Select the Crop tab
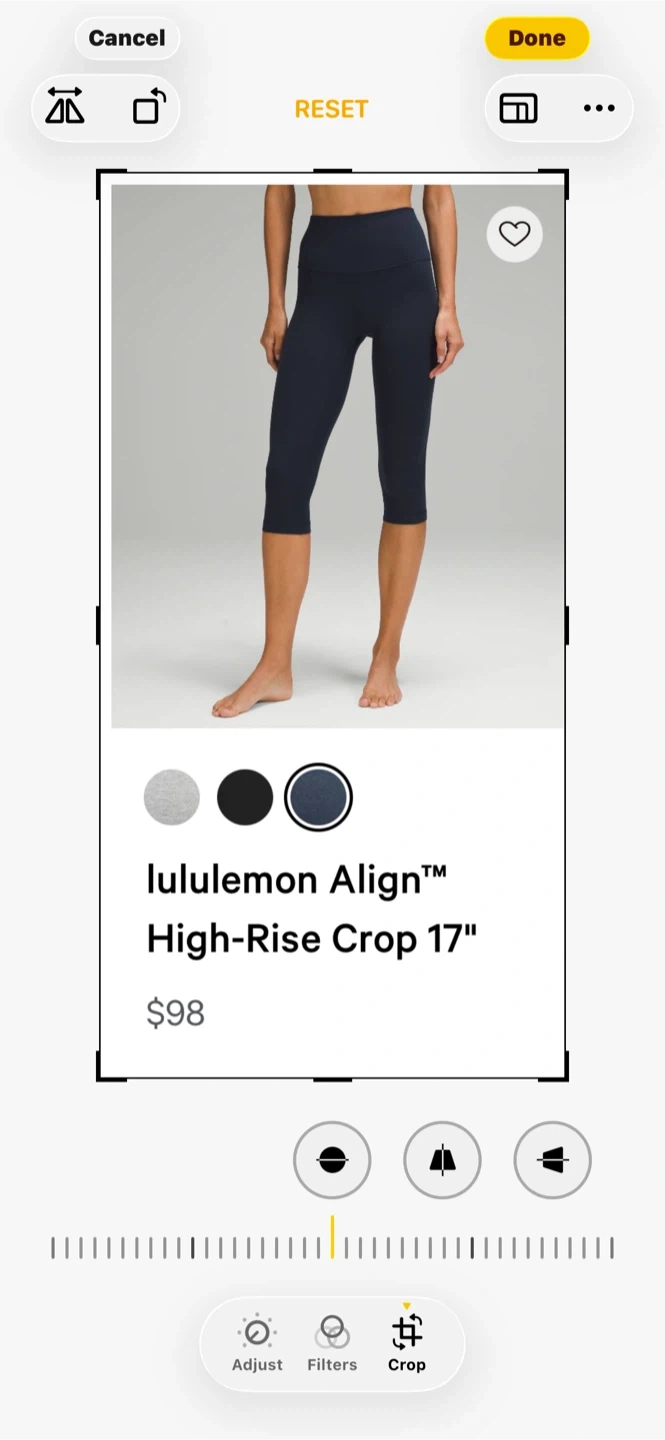The image size is (665, 1440). pos(407,1343)
